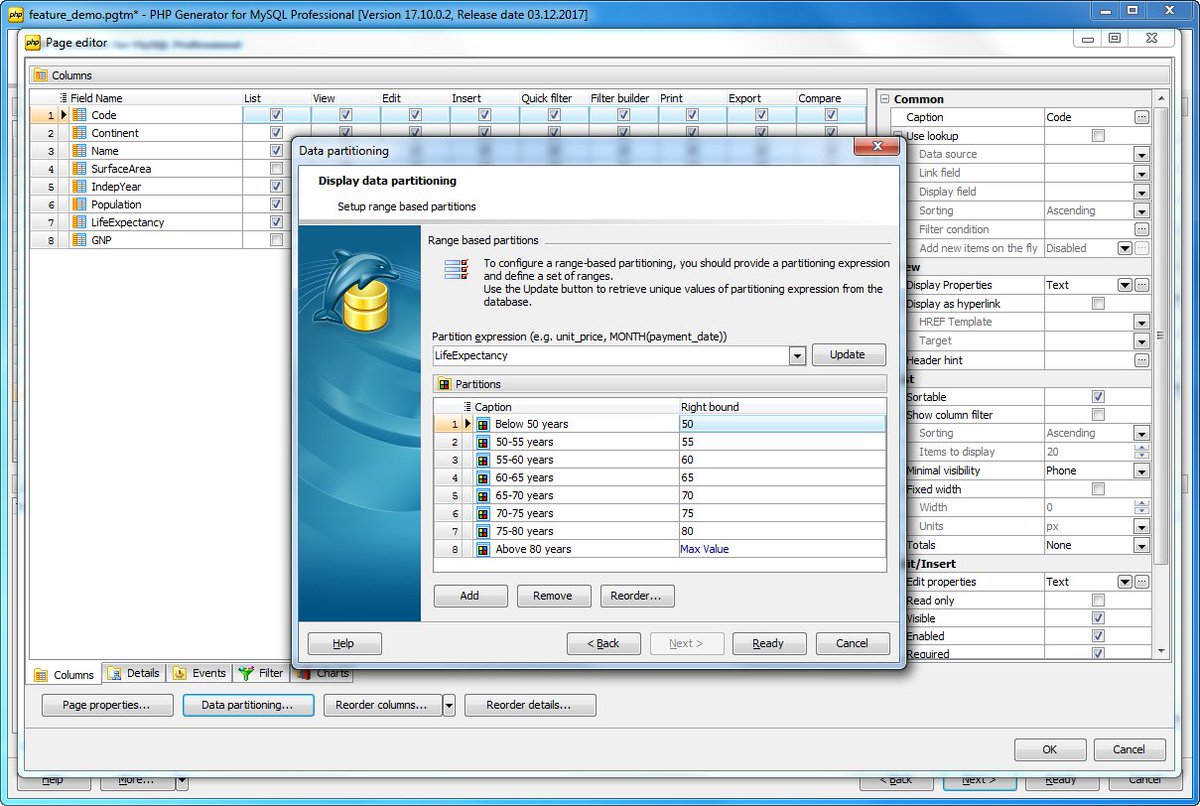Image resolution: width=1200 pixels, height=806 pixels.
Task: Toggle the Use lookup checkbox
Action: click(x=1098, y=136)
